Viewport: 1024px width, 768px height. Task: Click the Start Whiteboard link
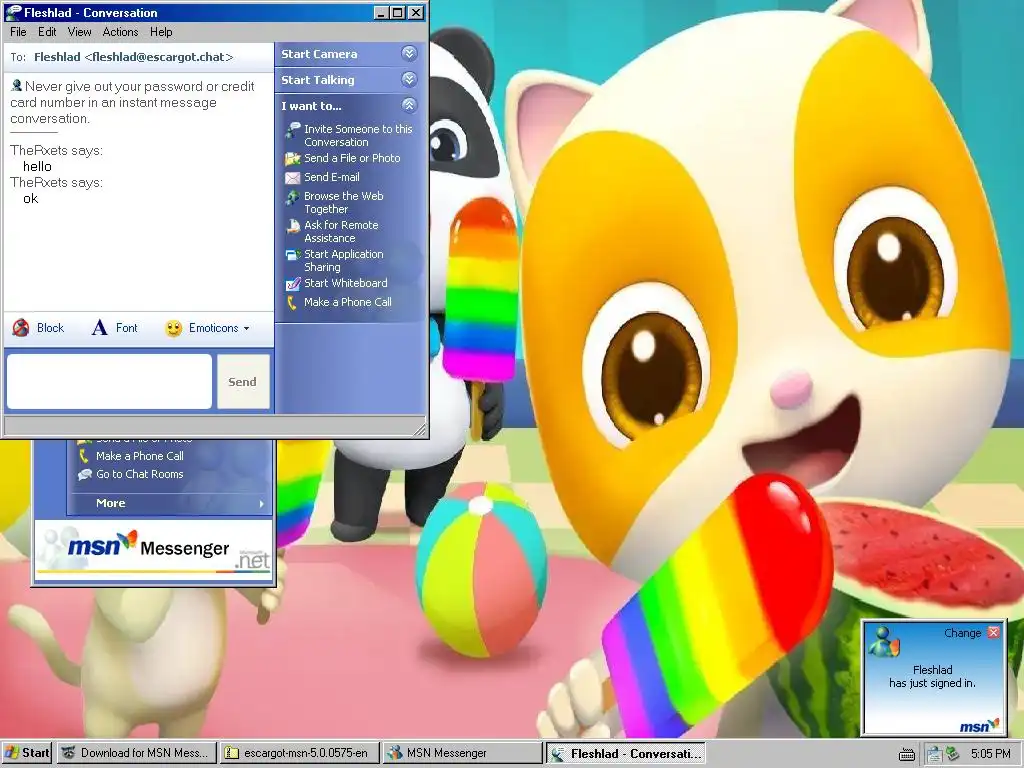pos(345,283)
